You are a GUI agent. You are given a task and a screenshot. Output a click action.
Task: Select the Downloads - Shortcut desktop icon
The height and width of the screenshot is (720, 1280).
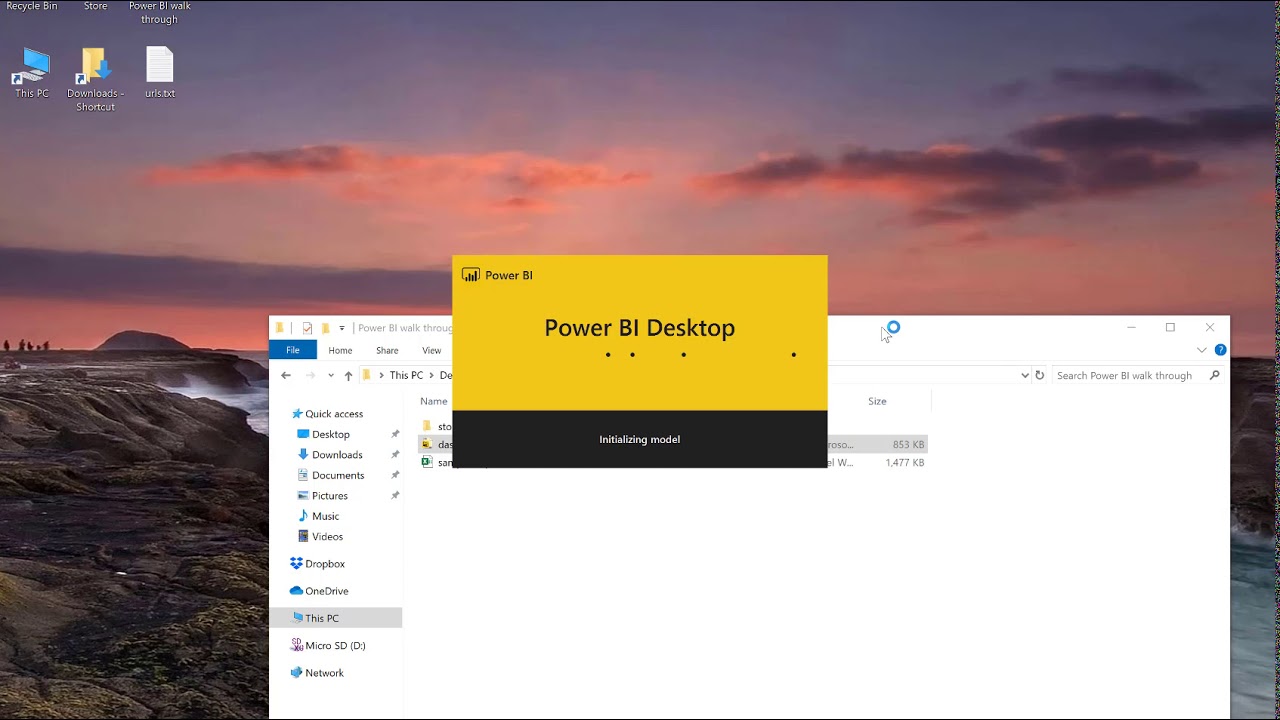point(95,79)
